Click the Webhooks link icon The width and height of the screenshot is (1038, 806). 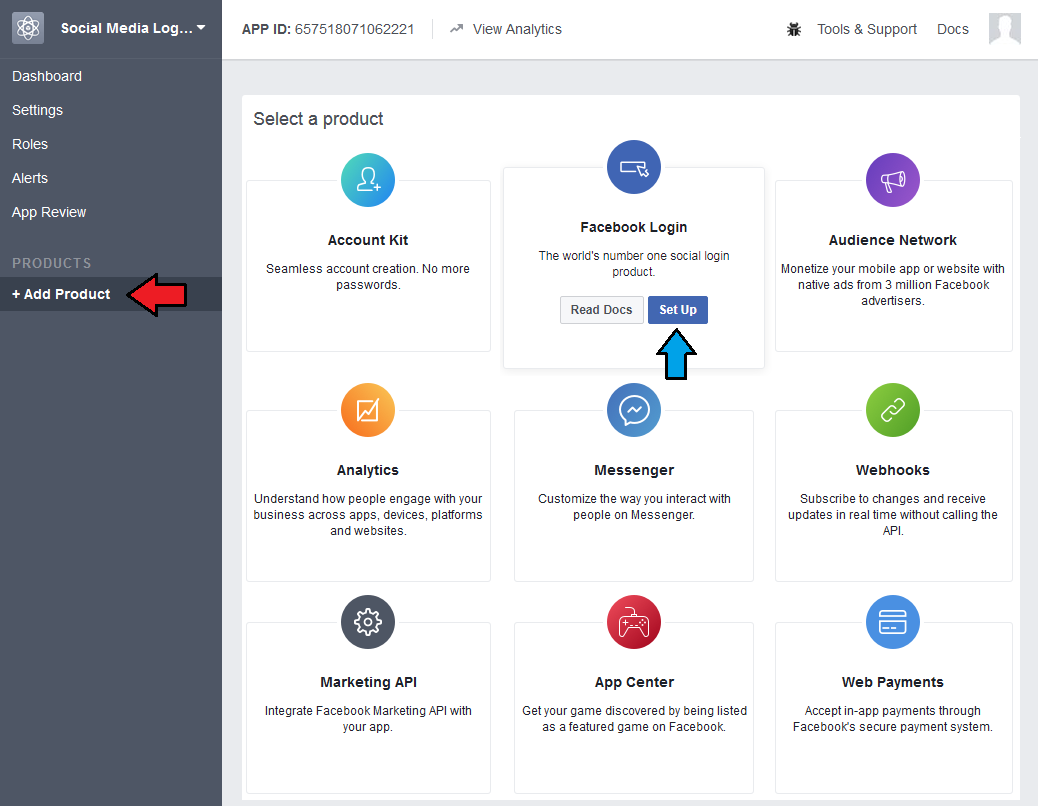click(892, 410)
